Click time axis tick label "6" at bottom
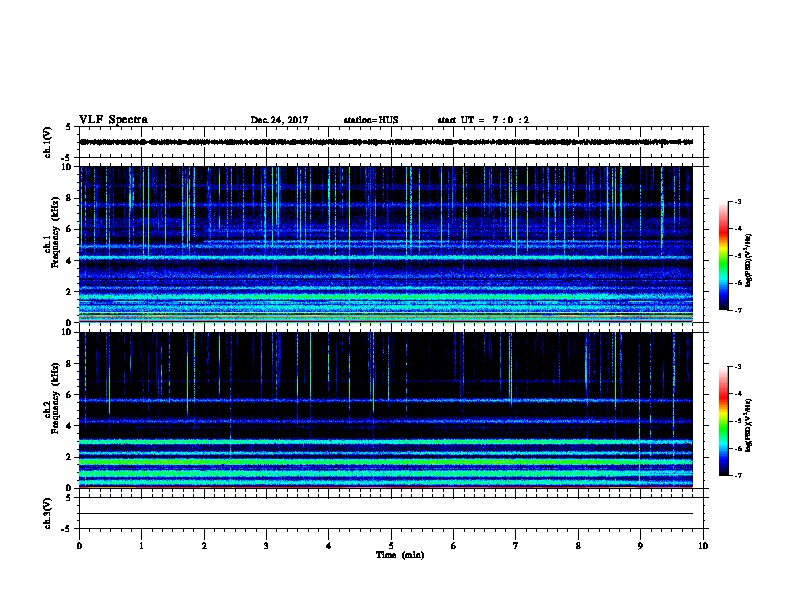Screen dimensions: 792x612 pos(453,546)
